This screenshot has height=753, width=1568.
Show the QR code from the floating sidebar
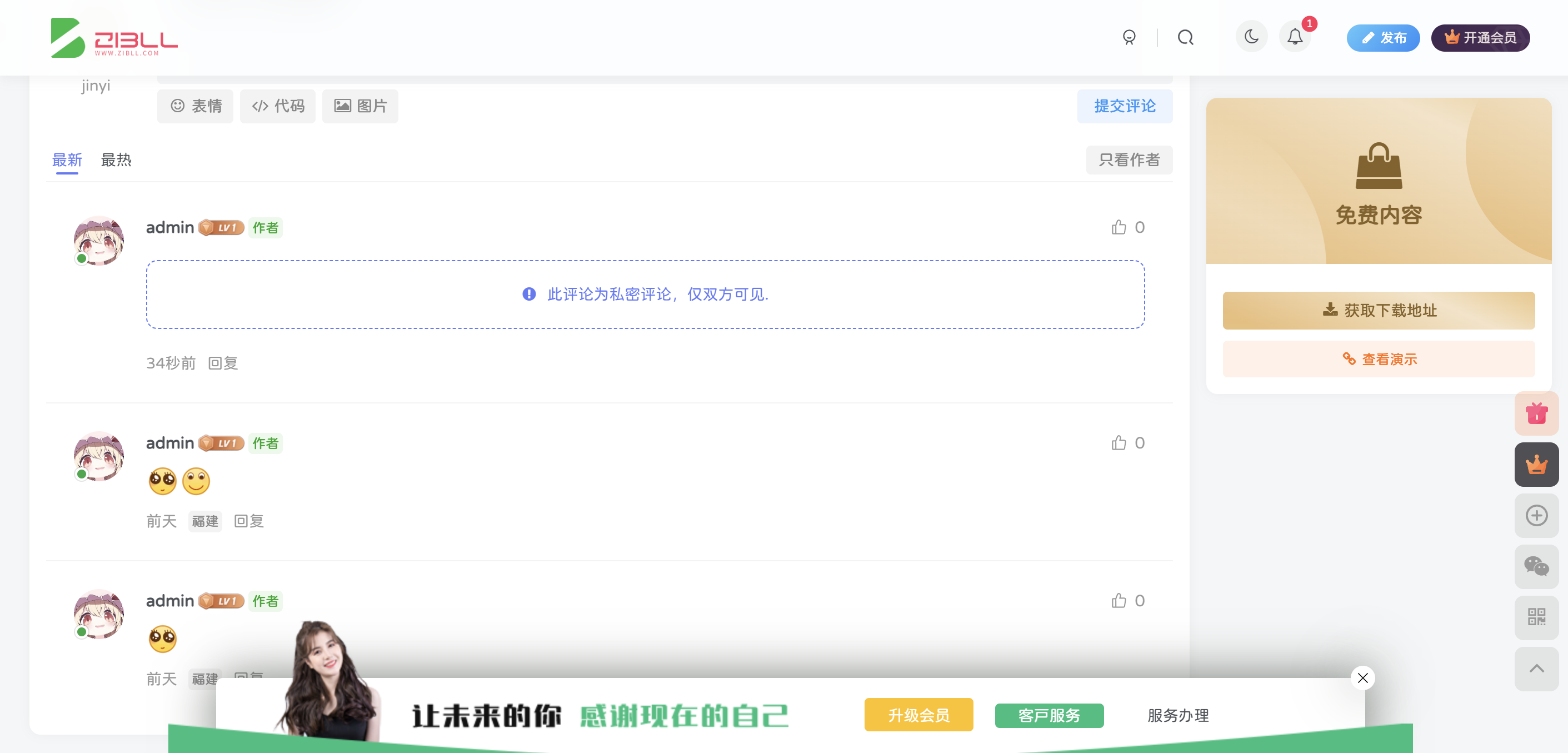point(1536,618)
